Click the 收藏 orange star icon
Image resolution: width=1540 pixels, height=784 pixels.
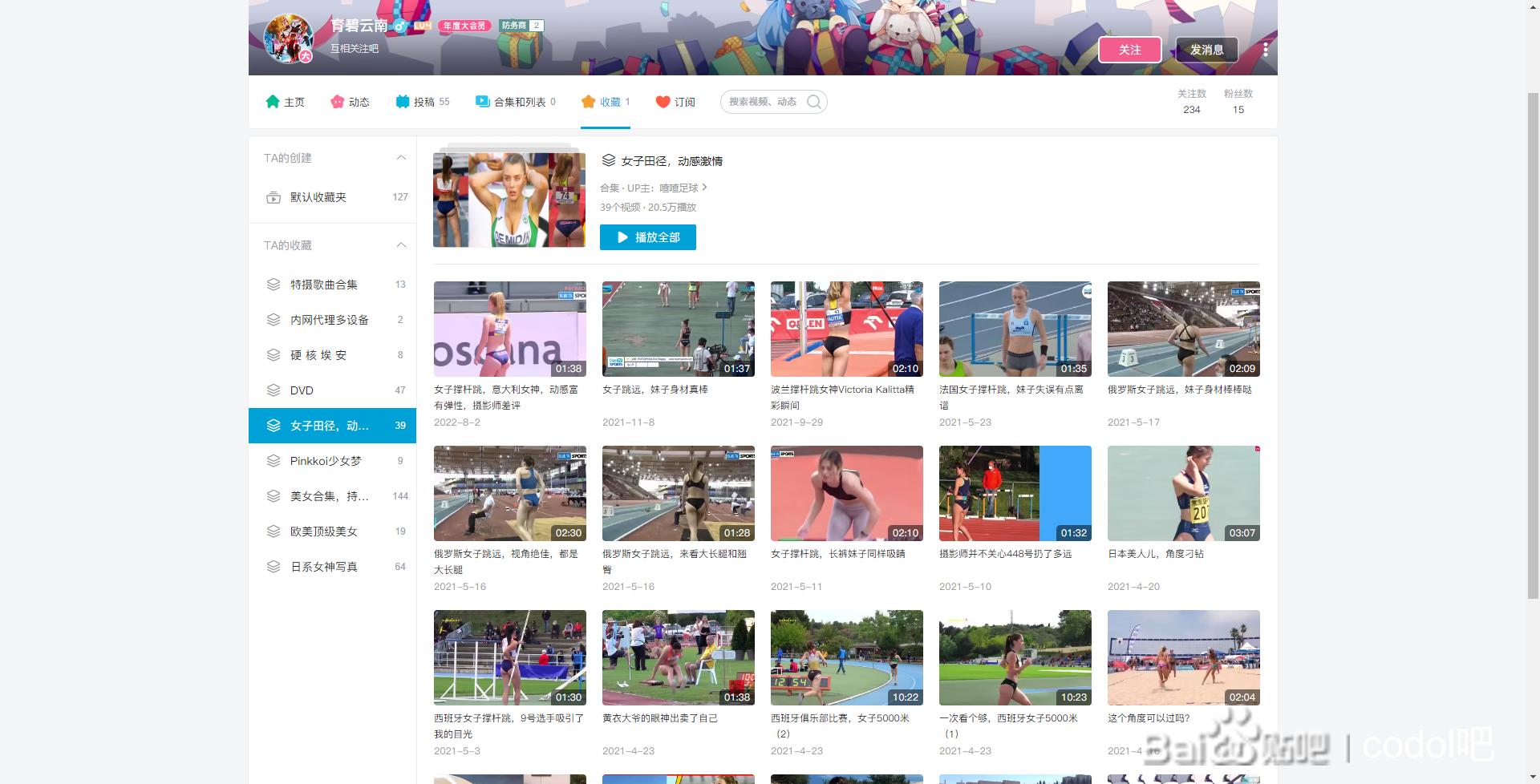[x=589, y=102]
